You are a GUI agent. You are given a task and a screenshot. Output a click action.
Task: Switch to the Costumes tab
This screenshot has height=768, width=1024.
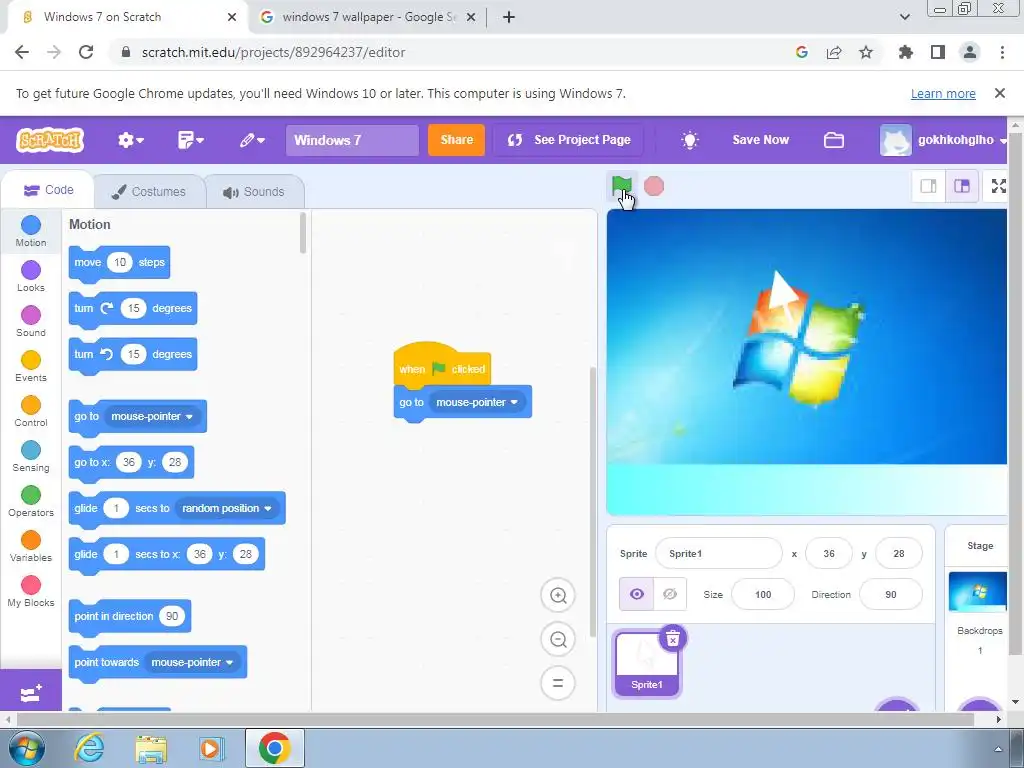click(x=149, y=191)
